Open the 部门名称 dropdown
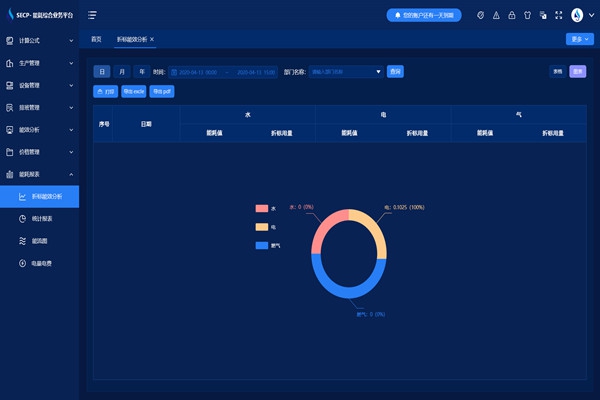600x400 pixels. click(x=345, y=72)
